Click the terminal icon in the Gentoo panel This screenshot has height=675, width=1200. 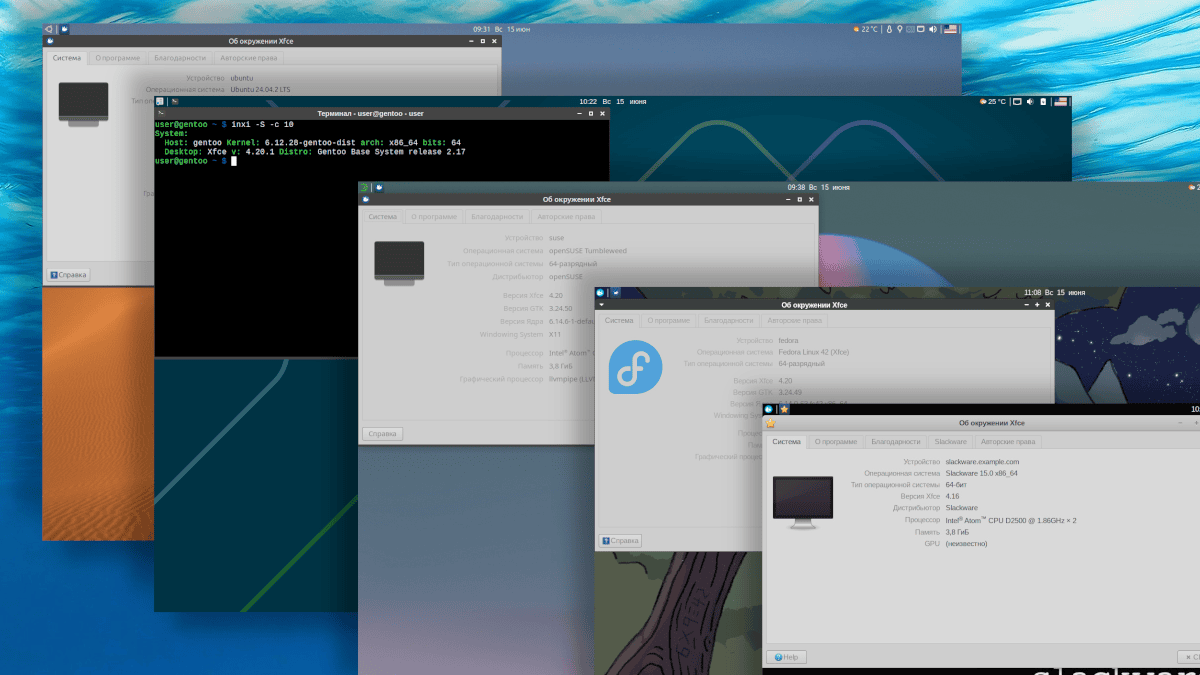(174, 101)
